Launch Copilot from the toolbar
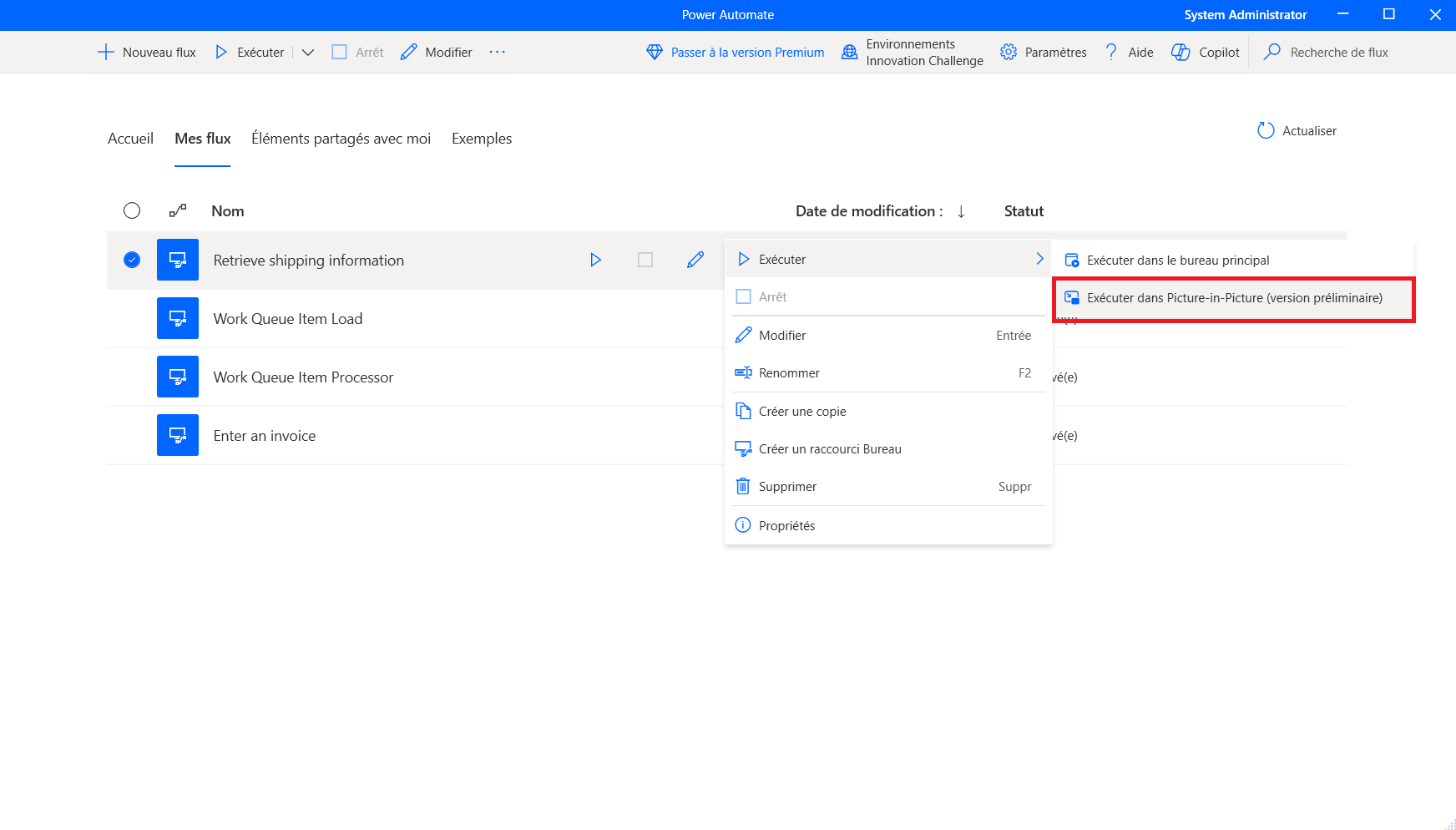The width and height of the screenshot is (1456, 830). tap(1206, 52)
